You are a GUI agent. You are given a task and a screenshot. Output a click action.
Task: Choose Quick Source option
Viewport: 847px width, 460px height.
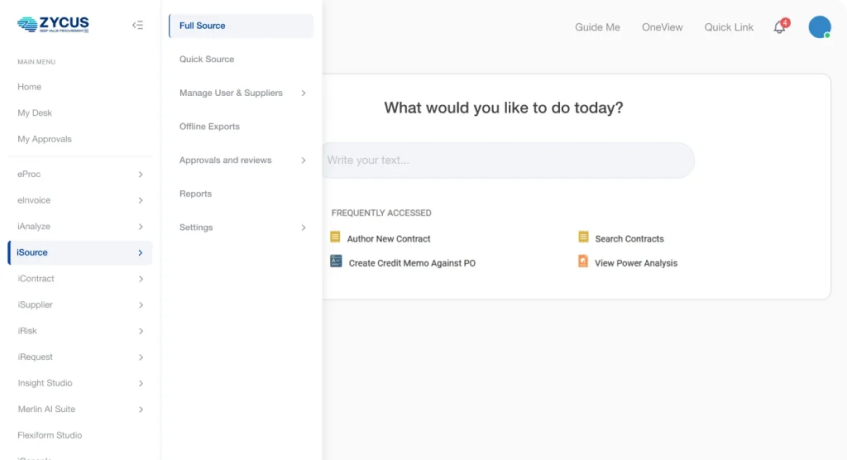207,59
